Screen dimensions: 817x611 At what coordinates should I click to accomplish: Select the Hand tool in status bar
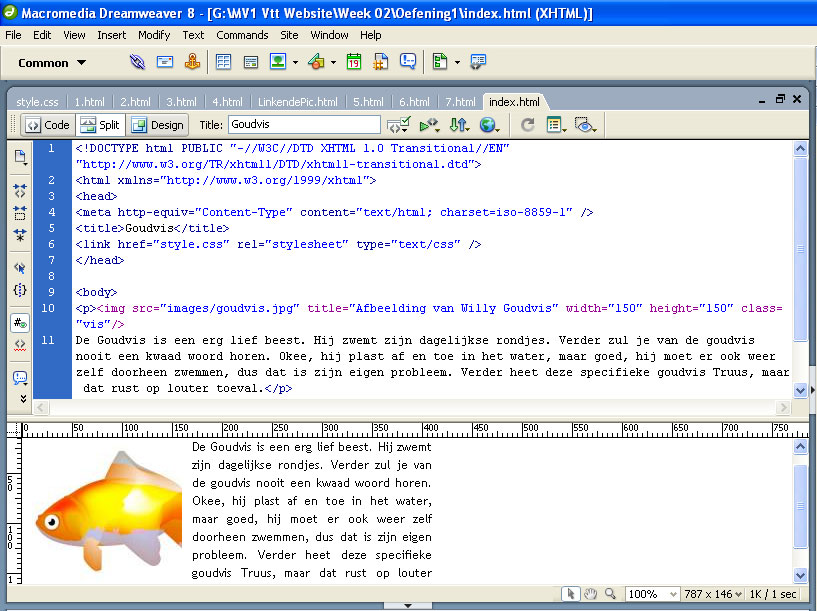[591, 594]
